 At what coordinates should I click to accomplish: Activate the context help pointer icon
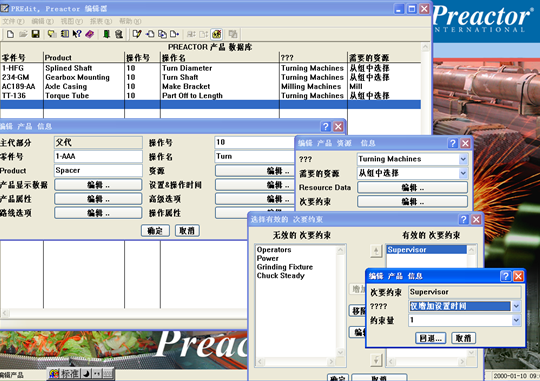[77, 34]
